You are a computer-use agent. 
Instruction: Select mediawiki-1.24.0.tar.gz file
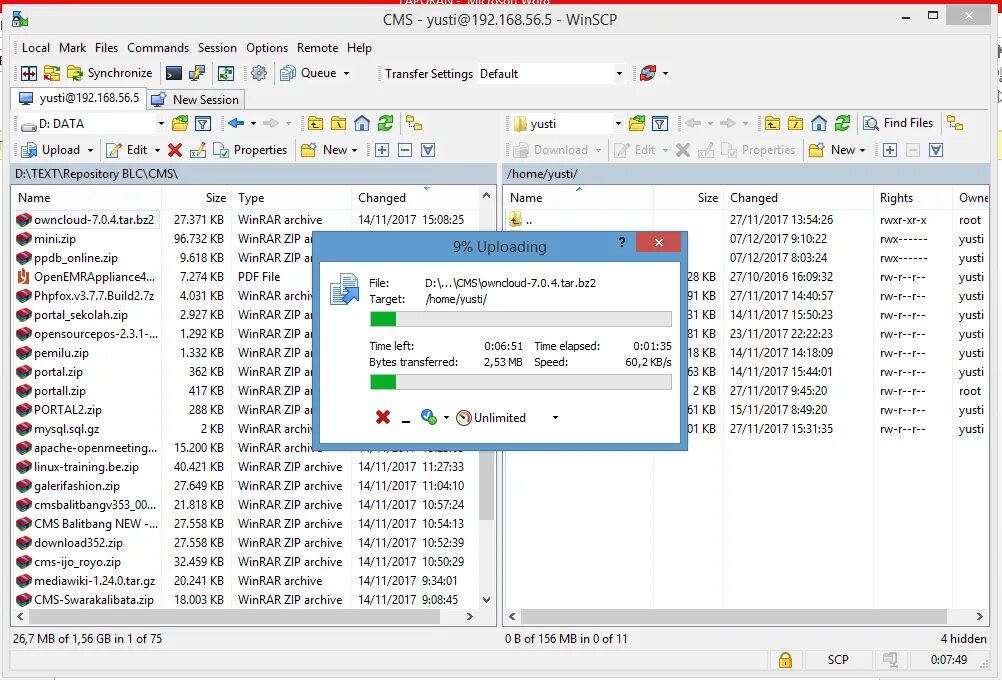pyautogui.click(x=88, y=581)
